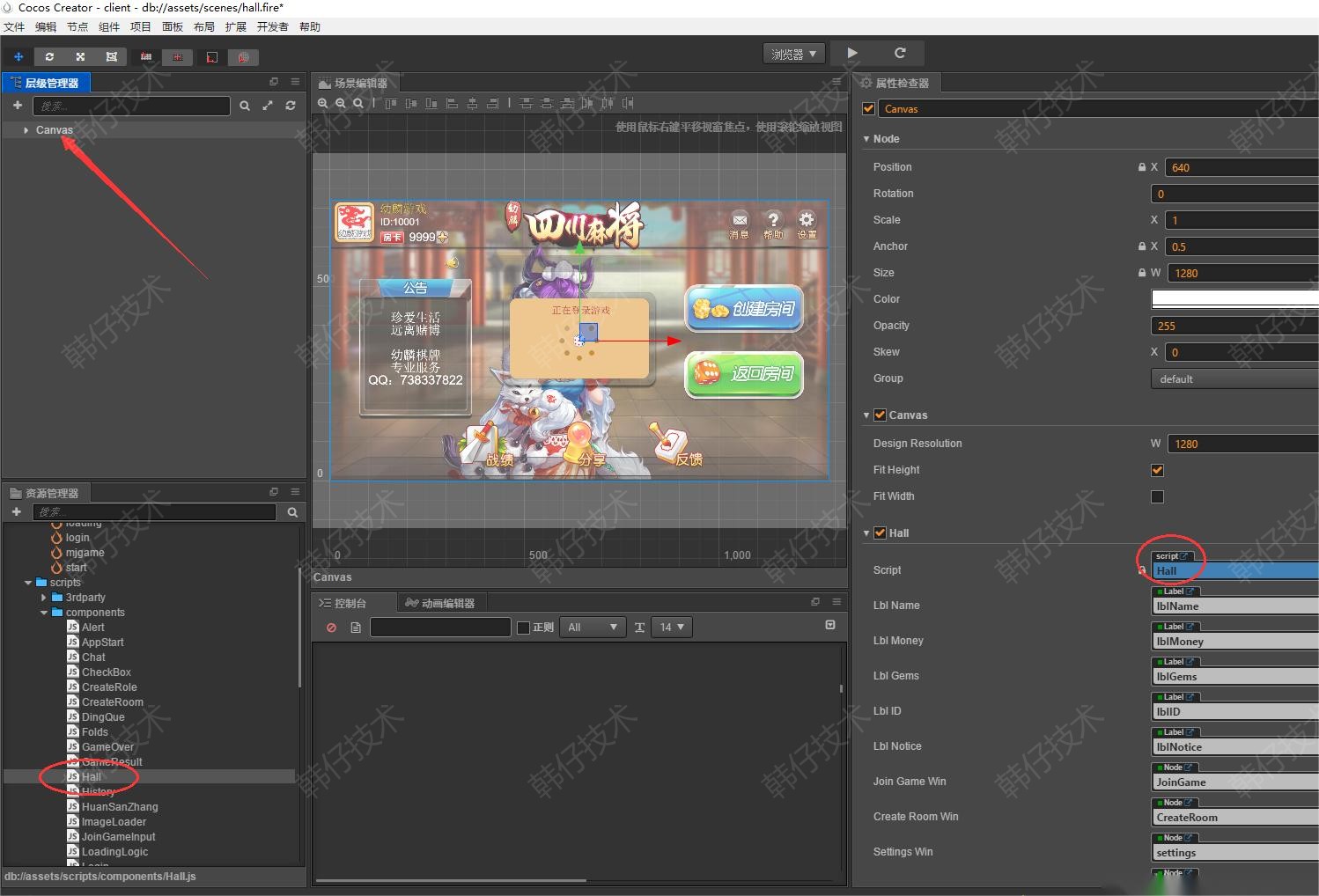Expand the Canvas node in hierarchy
Screen dimensions: 1319x896
click(26, 130)
